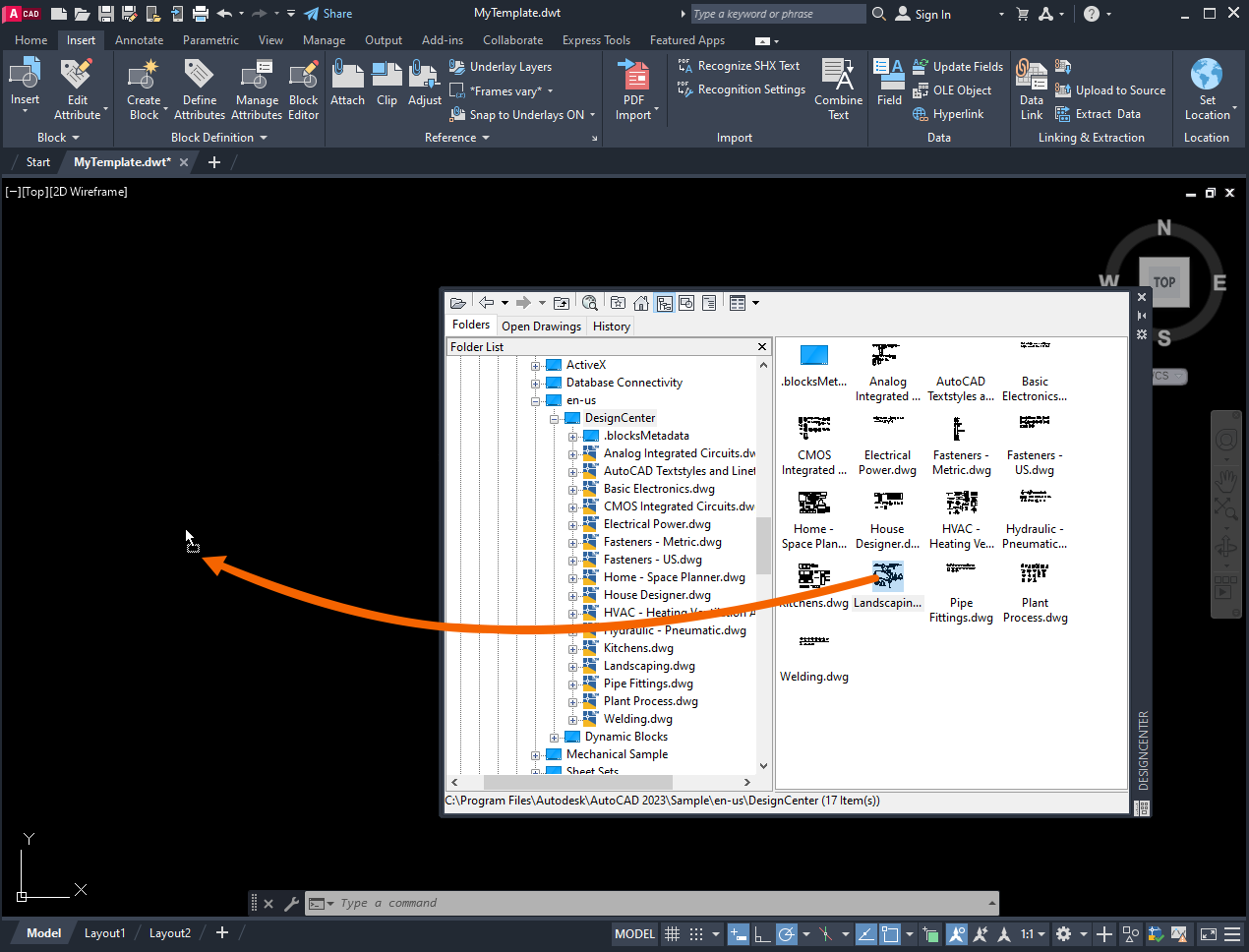Image resolution: width=1249 pixels, height=952 pixels.
Task: Click the DesignCenter Load folder icon
Action: pos(457,303)
